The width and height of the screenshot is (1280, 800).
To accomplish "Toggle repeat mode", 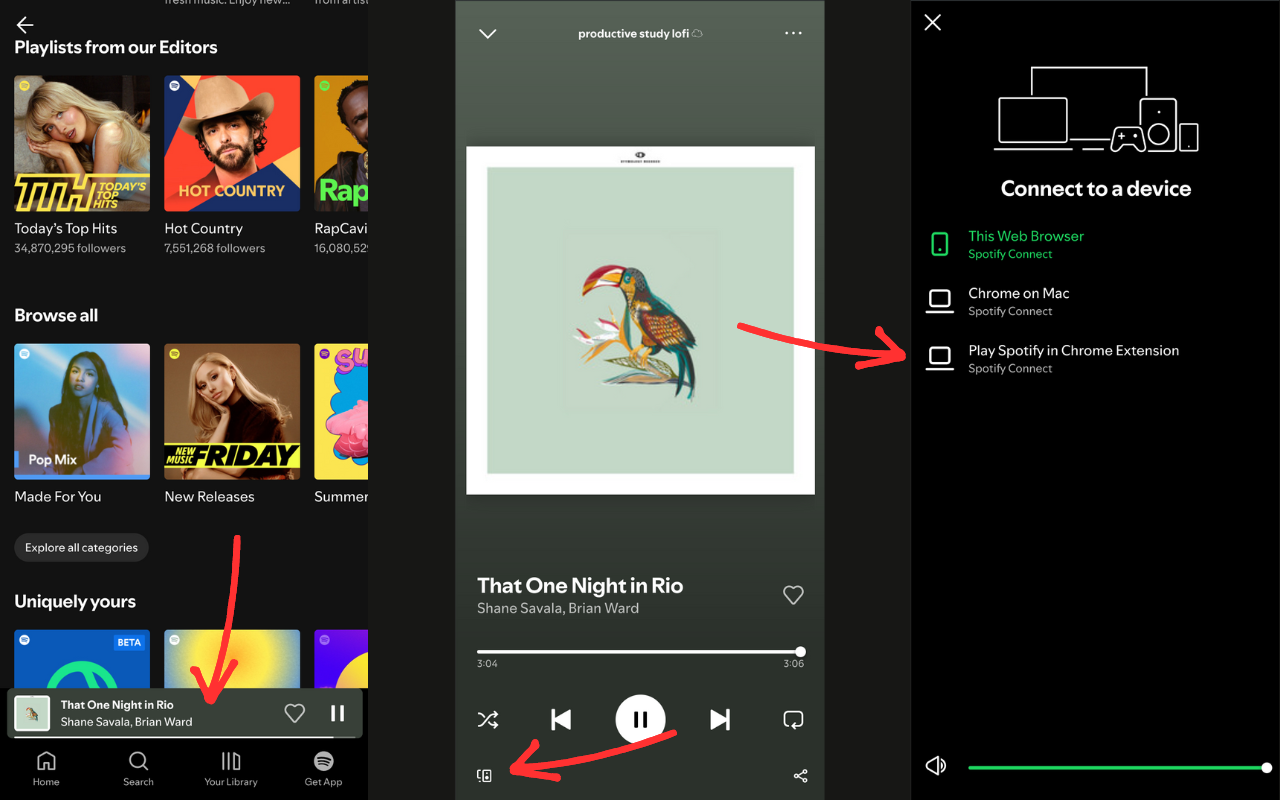I will (793, 720).
